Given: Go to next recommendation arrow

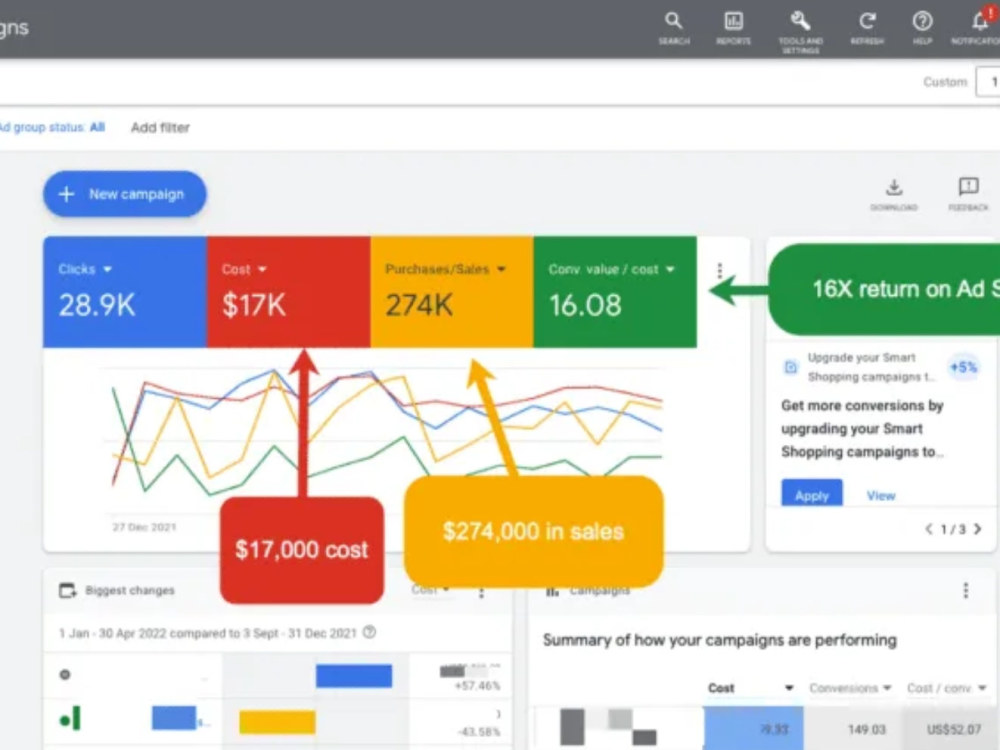Looking at the screenshot, I should 978,529.
